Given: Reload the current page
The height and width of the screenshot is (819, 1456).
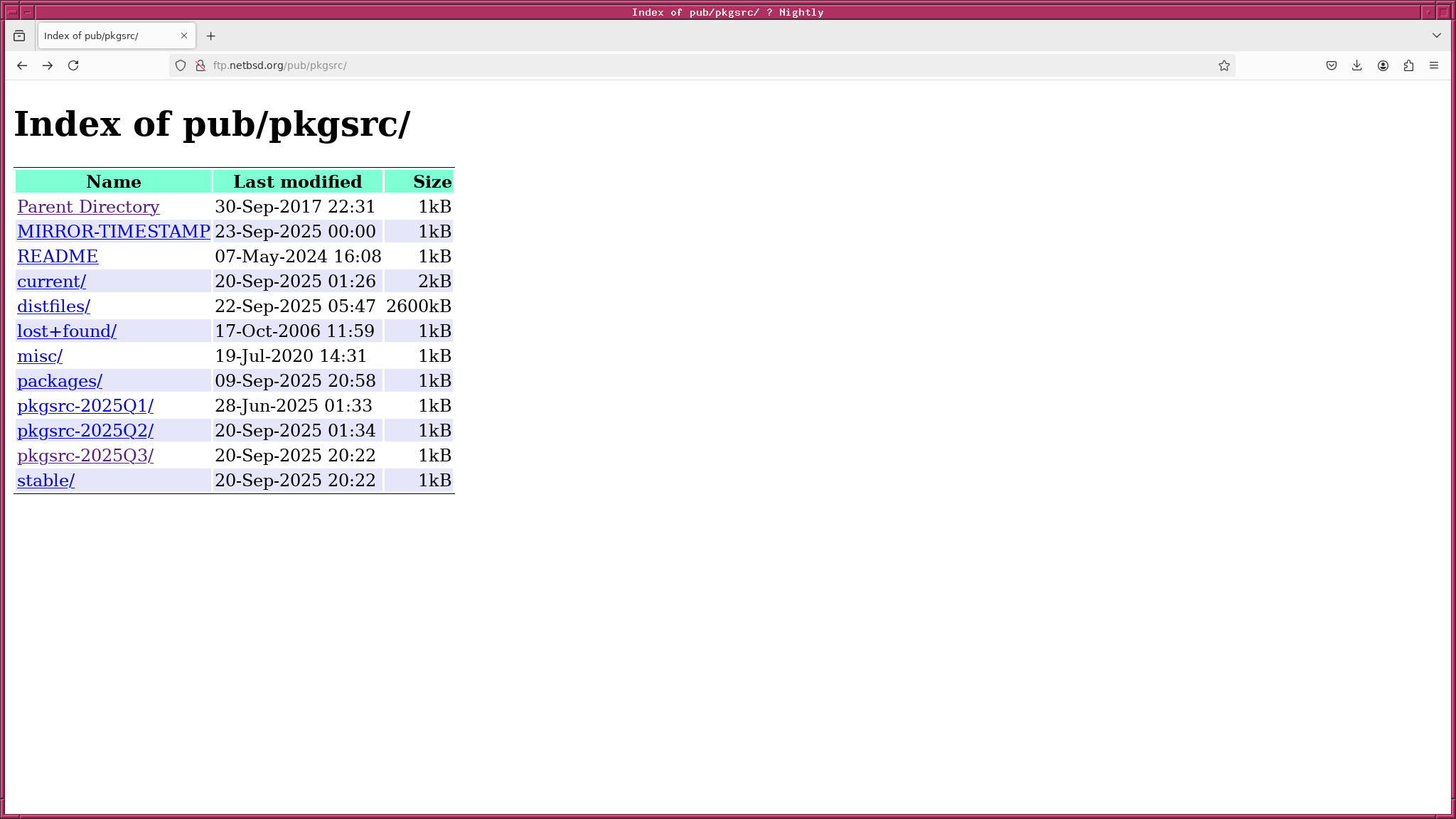Looking at the screenshot, I should click(73, 65).
